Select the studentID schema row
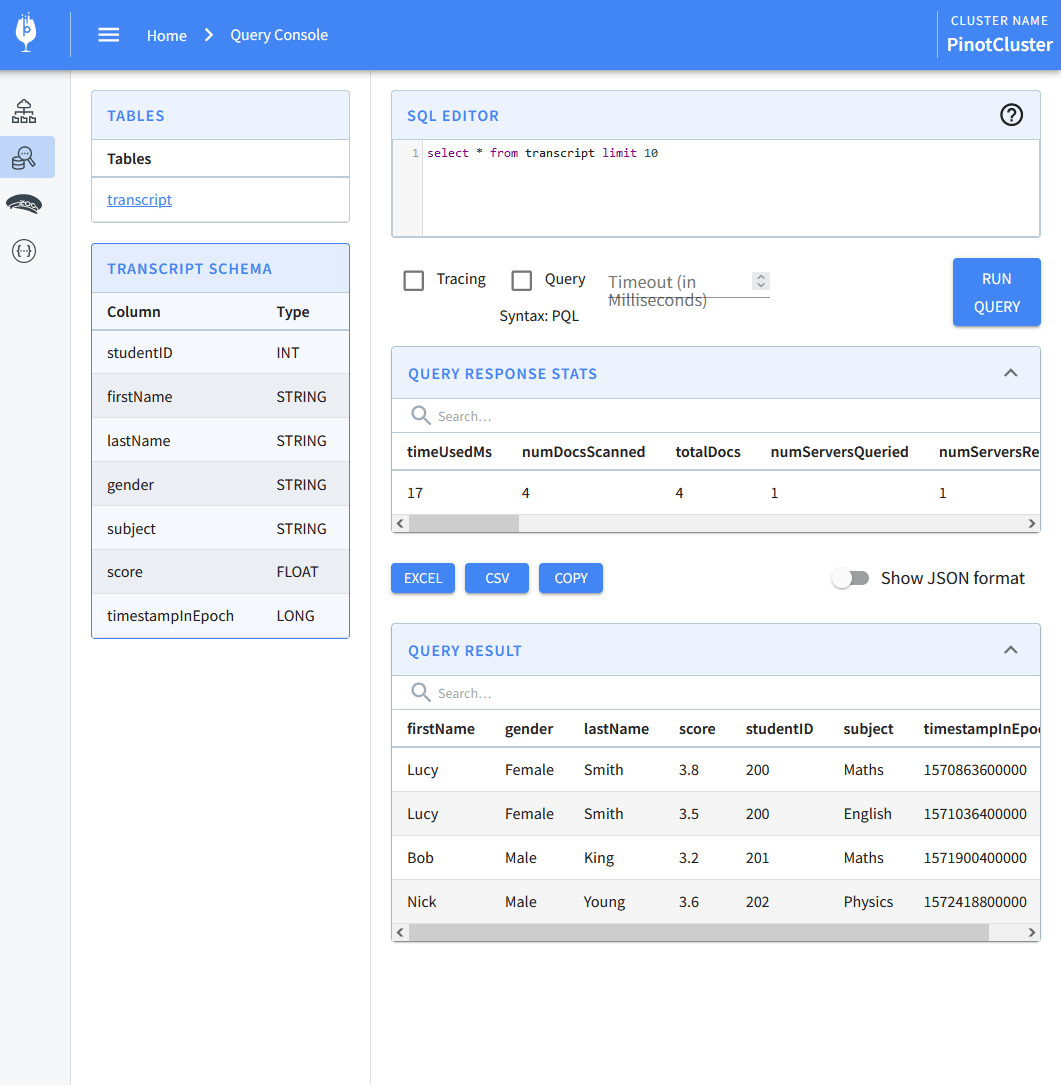Image resolution: width=1061 pixels, height=1085 pixels. tap(221, 352)
